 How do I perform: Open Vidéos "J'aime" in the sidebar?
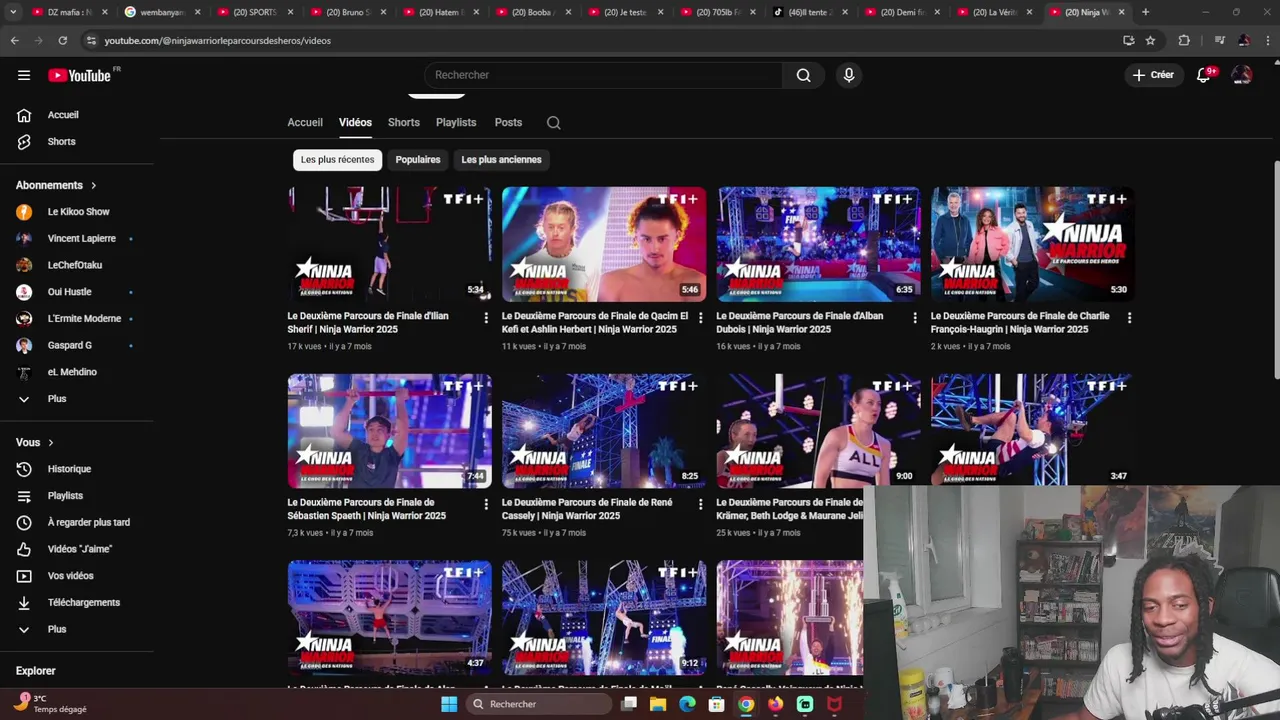80,549
